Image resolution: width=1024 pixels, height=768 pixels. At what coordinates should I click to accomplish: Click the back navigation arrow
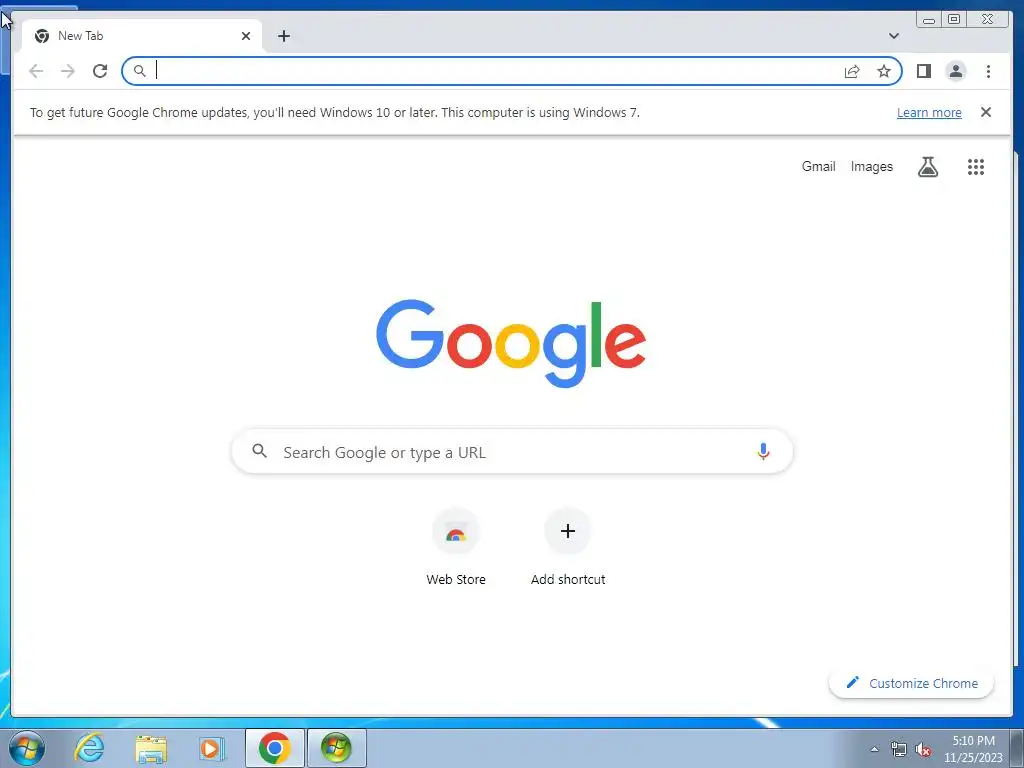(x=36, y=71)
